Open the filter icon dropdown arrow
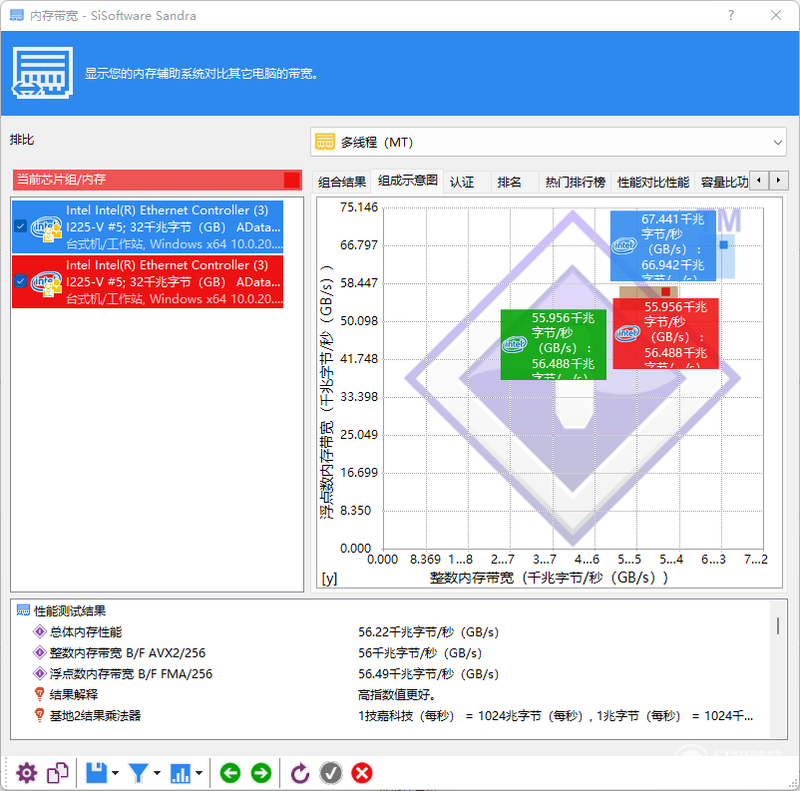 [157, 773]
